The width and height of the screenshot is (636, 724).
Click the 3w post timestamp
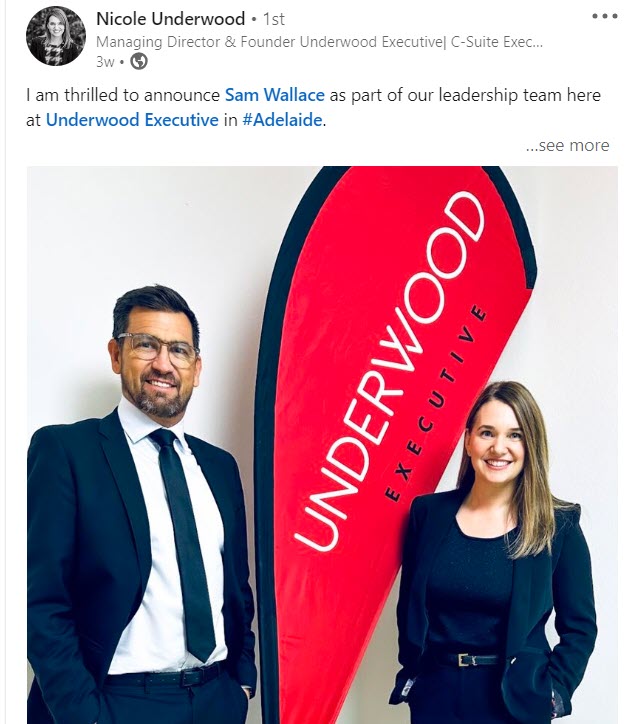tap(105, 61)
